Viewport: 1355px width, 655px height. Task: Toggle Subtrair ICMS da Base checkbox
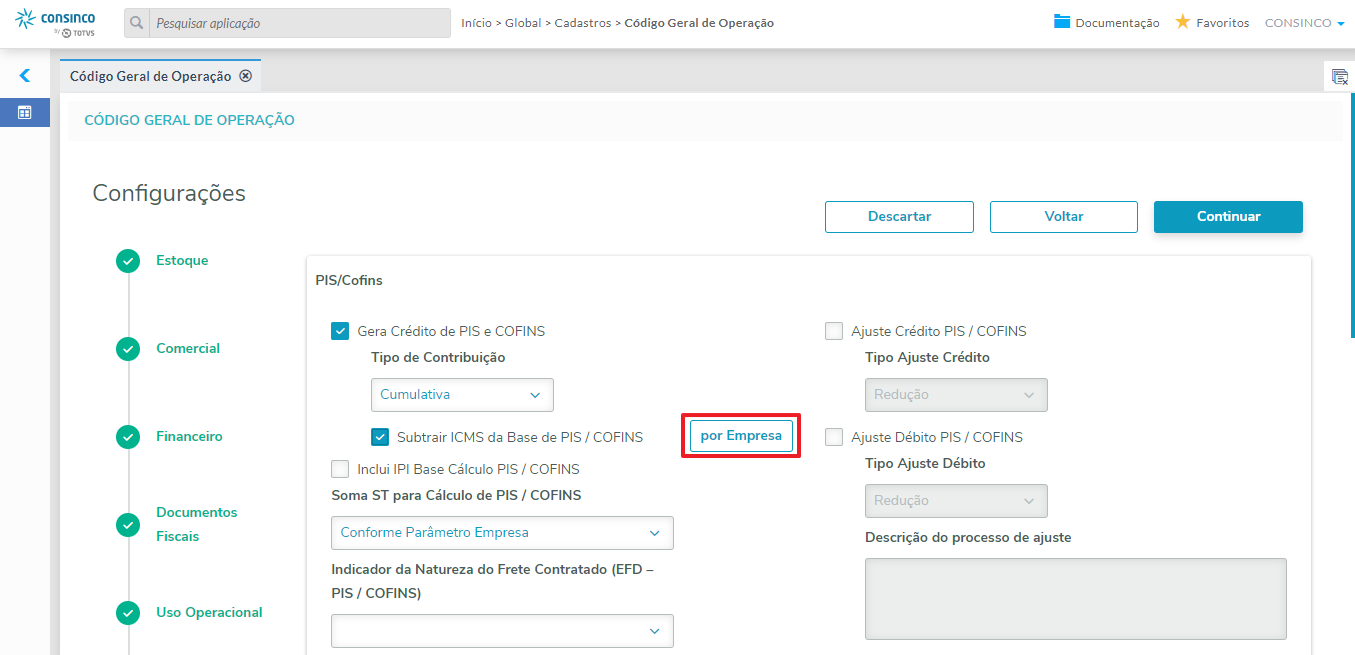(x=380, y=437)
